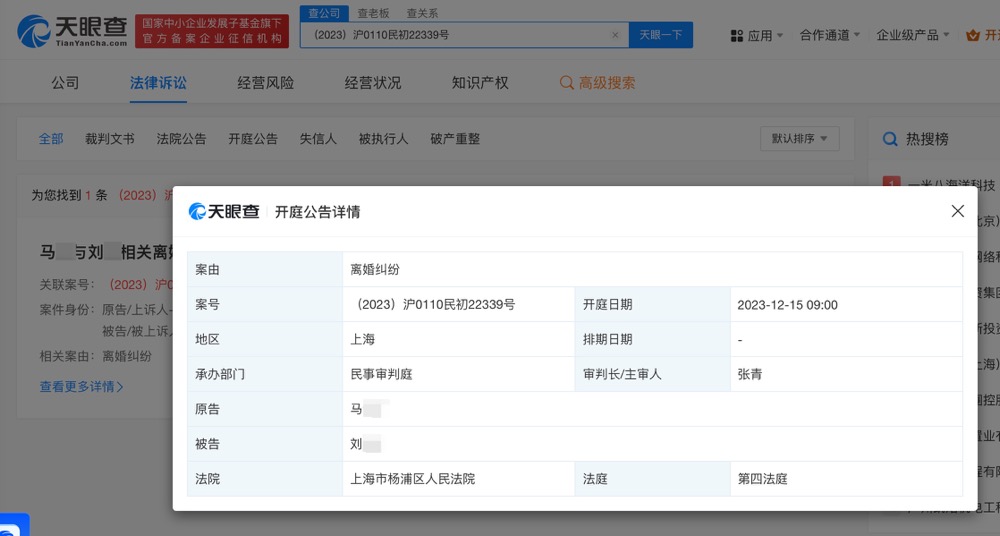Click the 热搜榜 search icon
This screenshot has width=1000, height=536.
(x=890, y=139)
